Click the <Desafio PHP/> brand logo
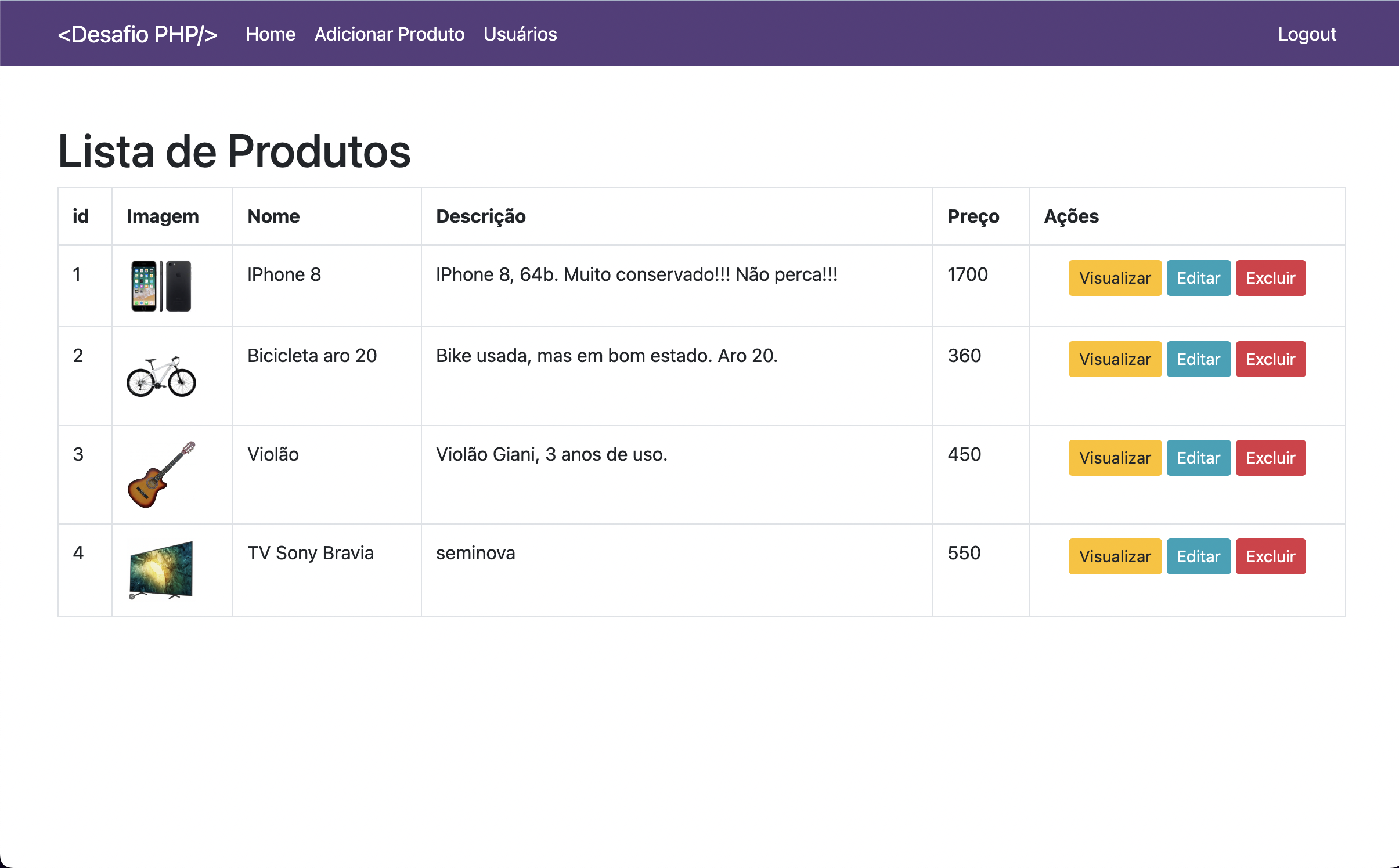Viewport: 1399px width, 868px height. point(138,34)
